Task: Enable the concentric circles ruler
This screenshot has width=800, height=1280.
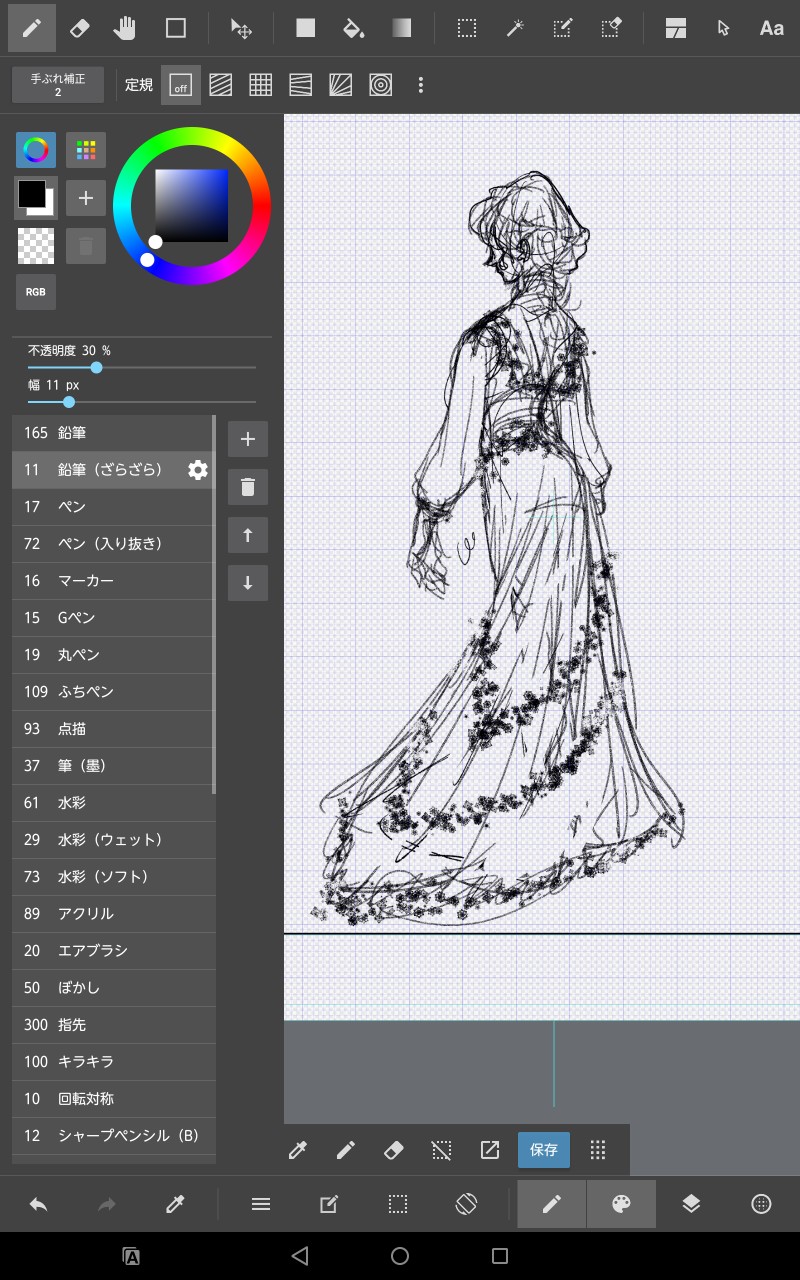Action: 380,85
